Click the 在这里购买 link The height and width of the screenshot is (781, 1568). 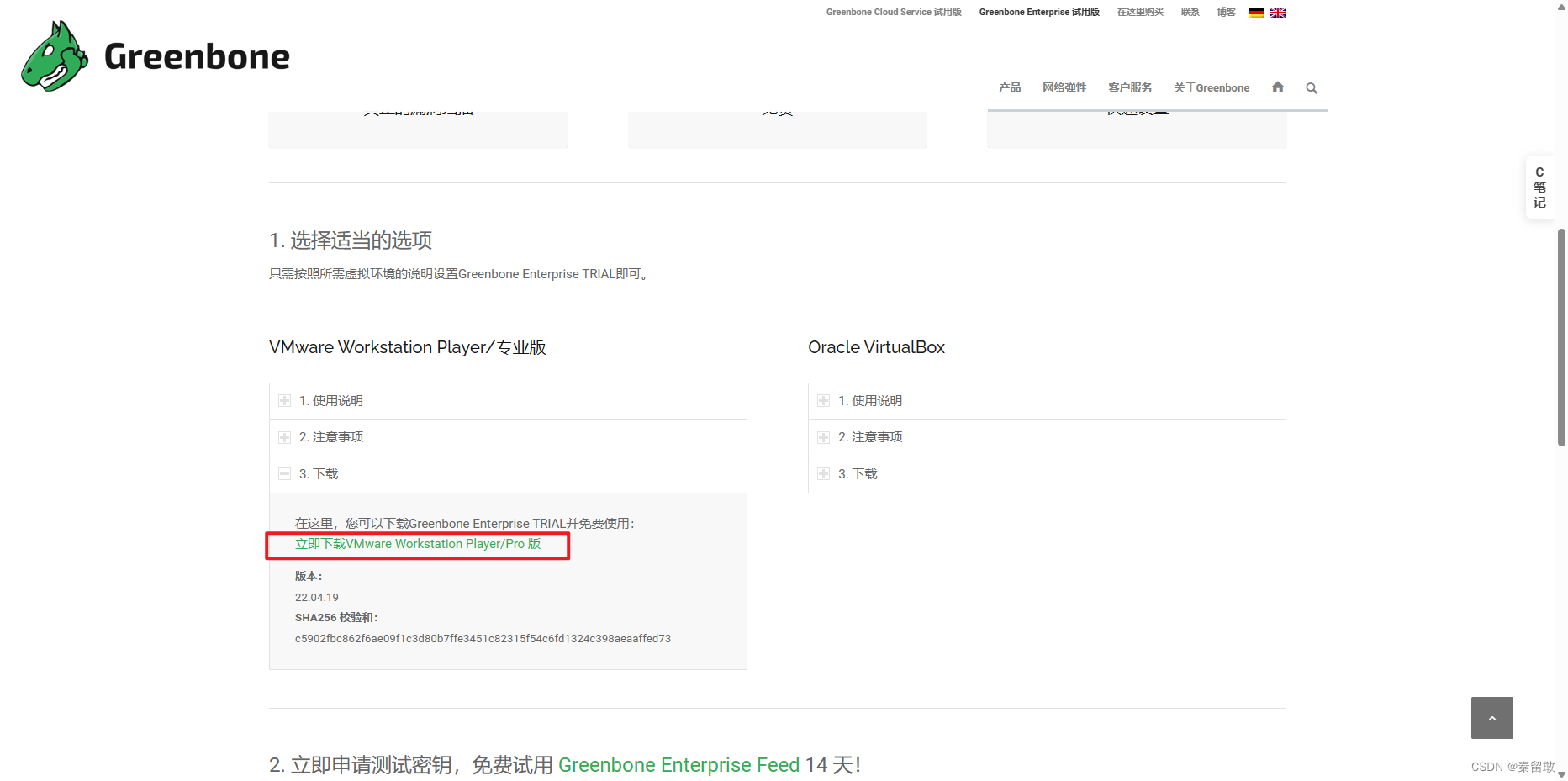coord(1140,13)
